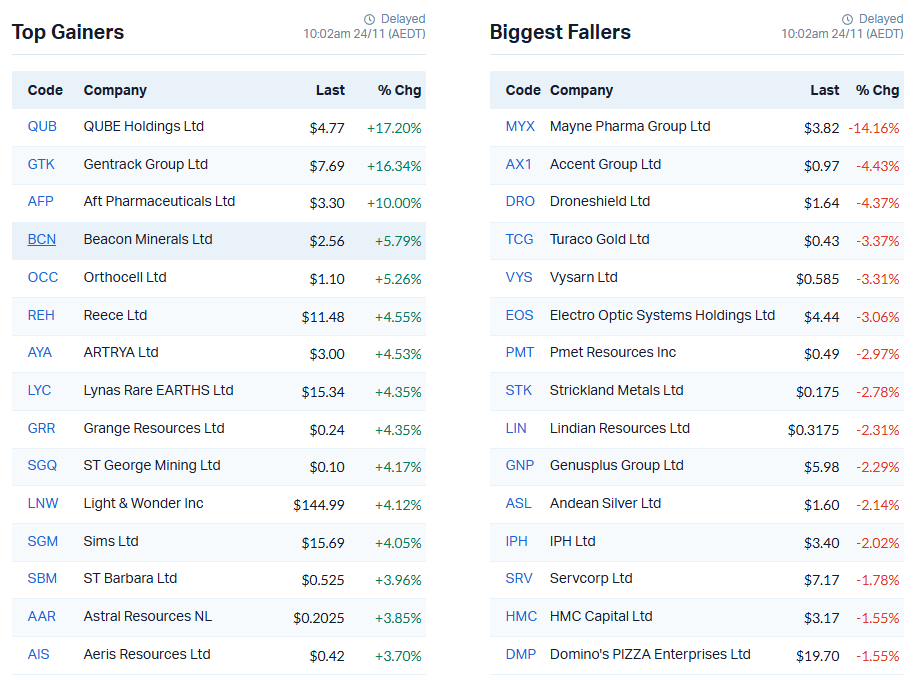Select the Reece Ltd row
Screen dimensions: 917x680
tap(219, 316)
